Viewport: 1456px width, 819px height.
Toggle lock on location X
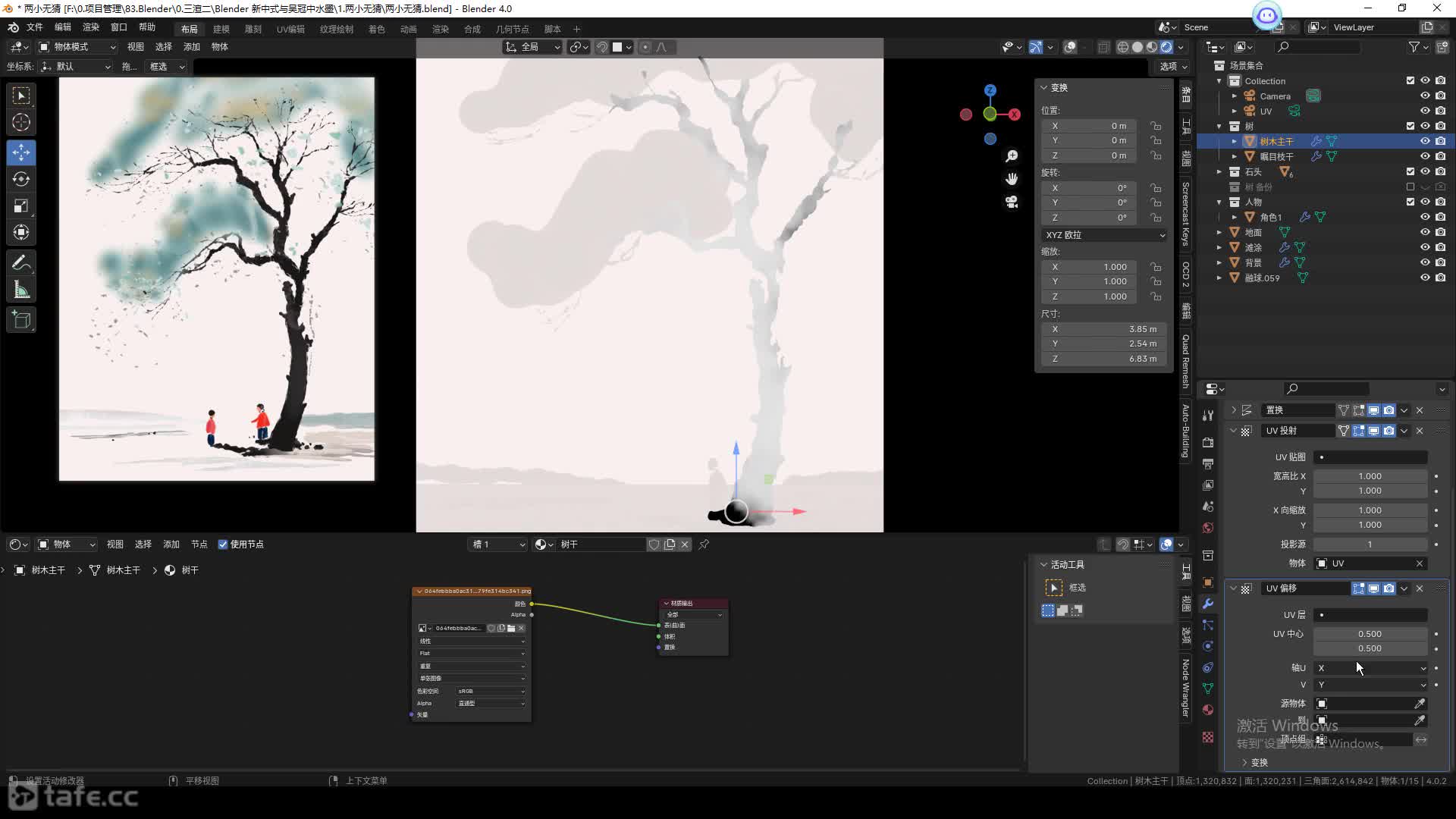1156,126
